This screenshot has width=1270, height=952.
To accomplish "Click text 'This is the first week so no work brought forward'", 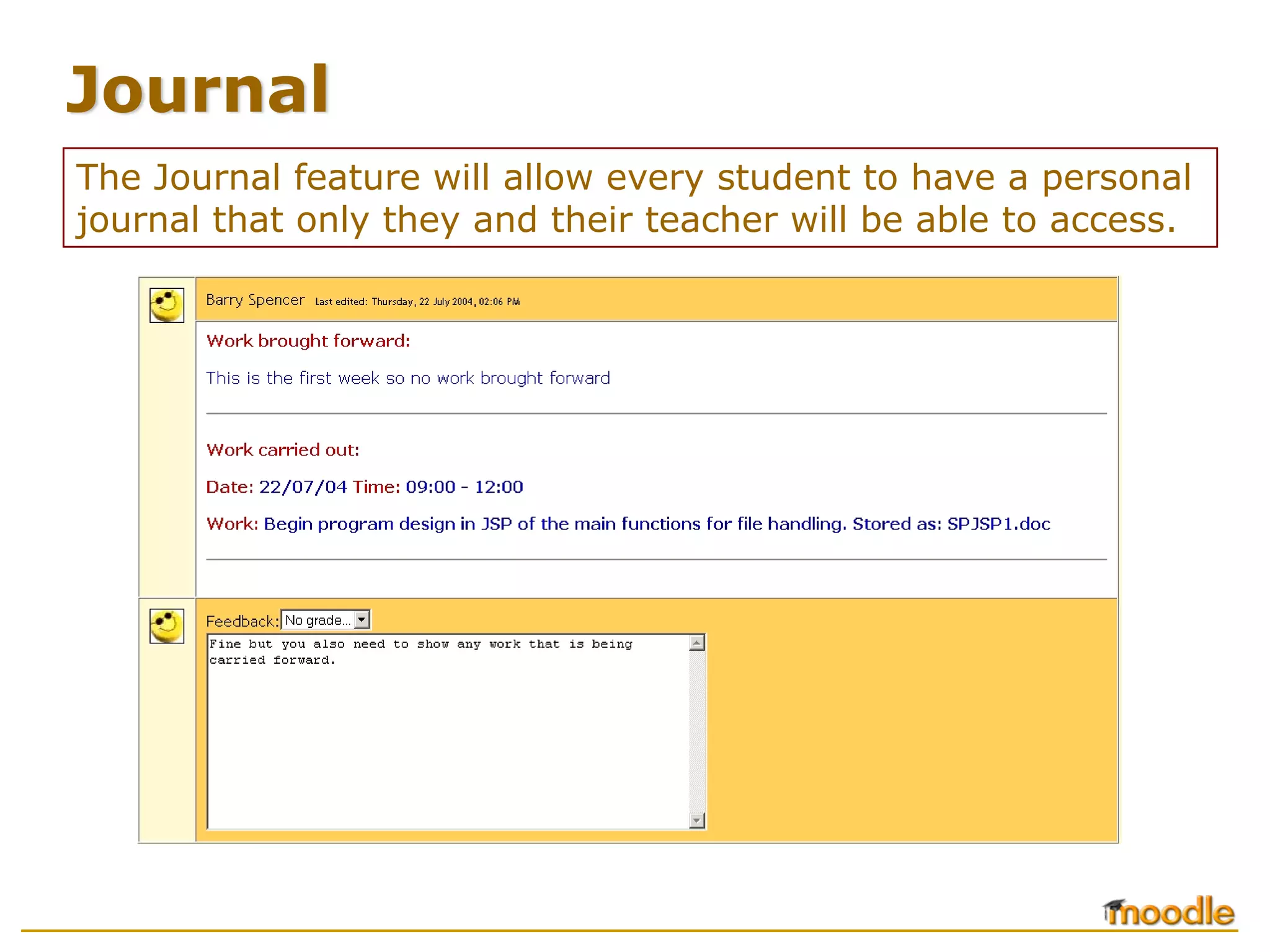I will click(408, 378).
